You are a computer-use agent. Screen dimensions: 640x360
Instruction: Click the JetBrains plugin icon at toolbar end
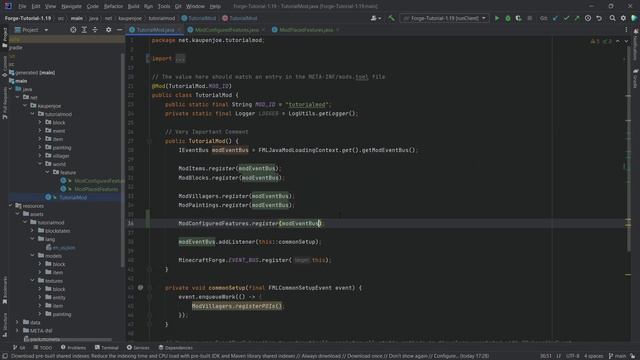(x=634, y=18)
